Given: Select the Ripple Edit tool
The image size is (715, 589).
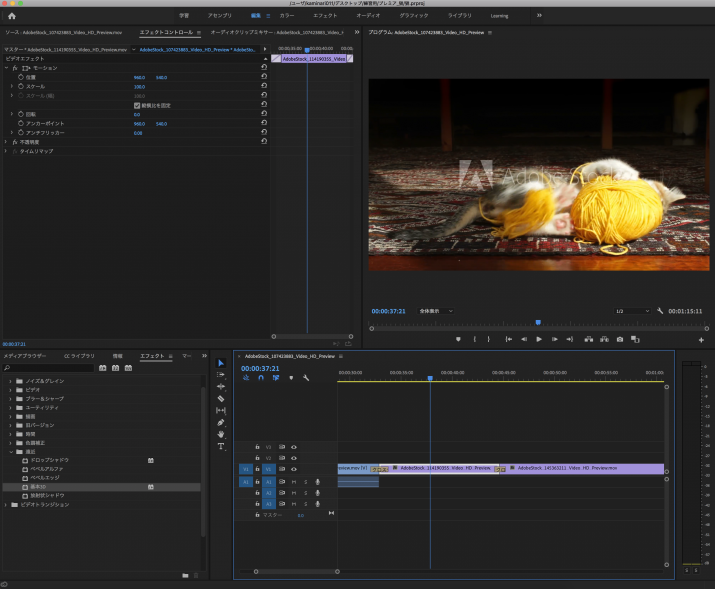Looking at the screenshot, I should [221, 386].
